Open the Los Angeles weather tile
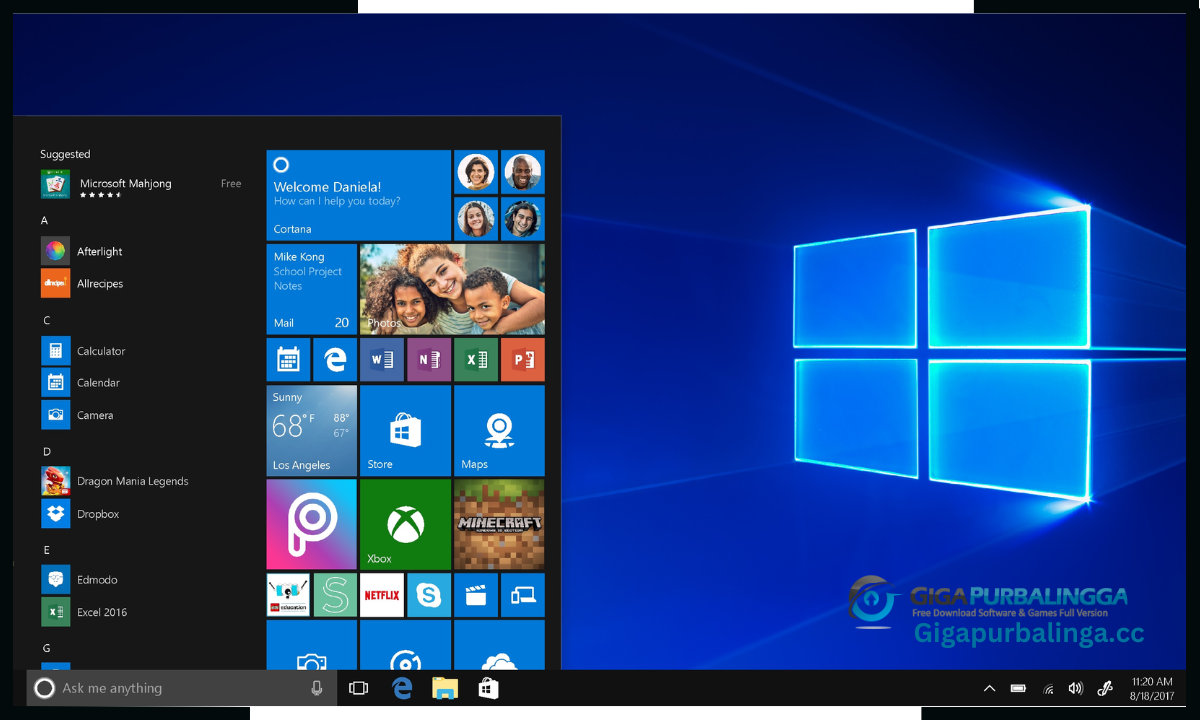The image size is (1200, 720). [x=311, y=430]
